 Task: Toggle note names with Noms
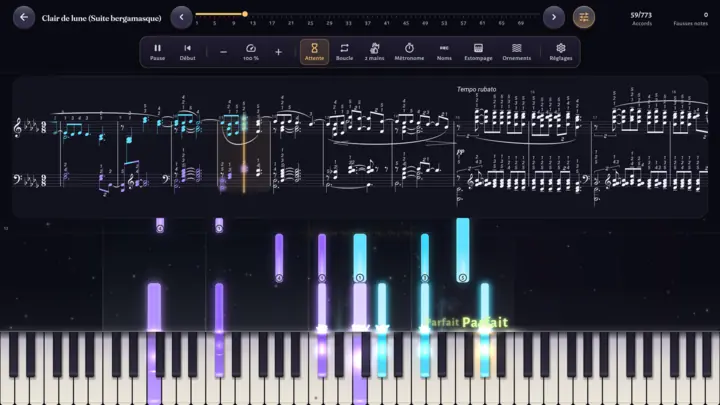pos(444,52)
